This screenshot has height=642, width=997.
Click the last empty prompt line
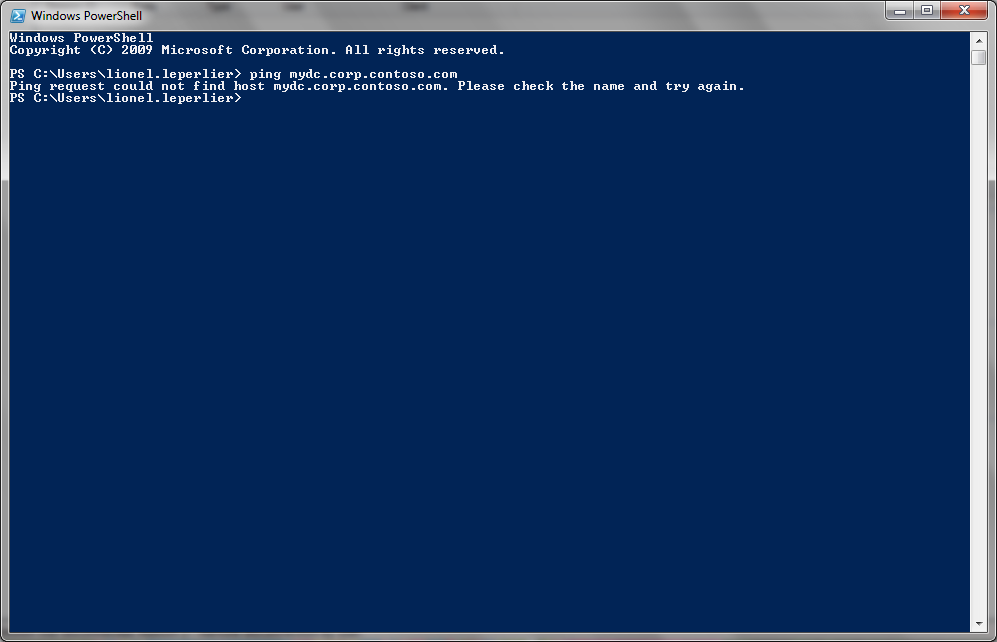[125, 98]
